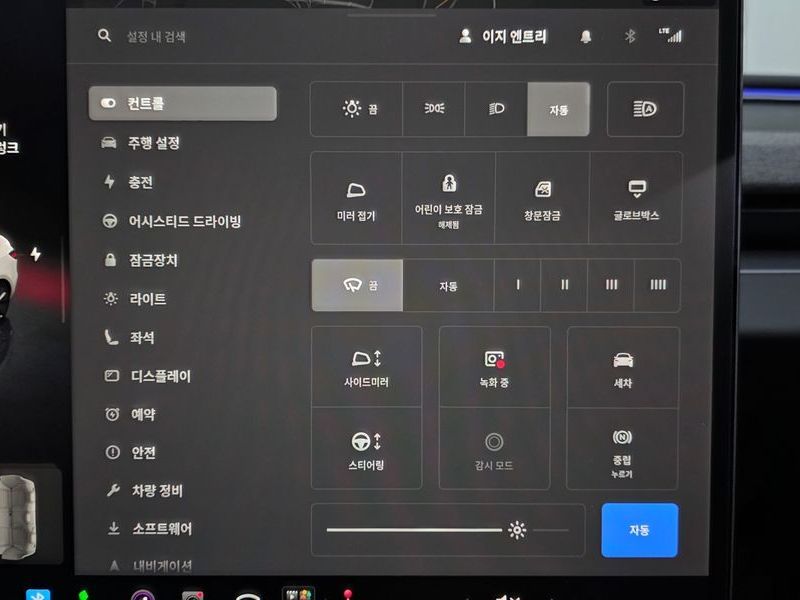This screenshot has width=800, height=600.
Task: Activate the 세차 car wash mode
Action: coord(623,368)
